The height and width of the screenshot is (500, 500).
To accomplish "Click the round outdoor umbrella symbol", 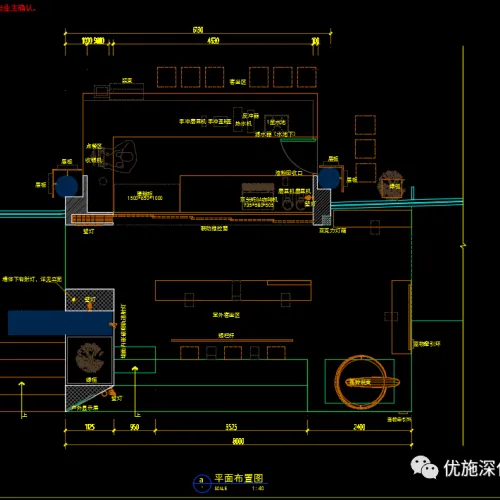I will (362, 382).
